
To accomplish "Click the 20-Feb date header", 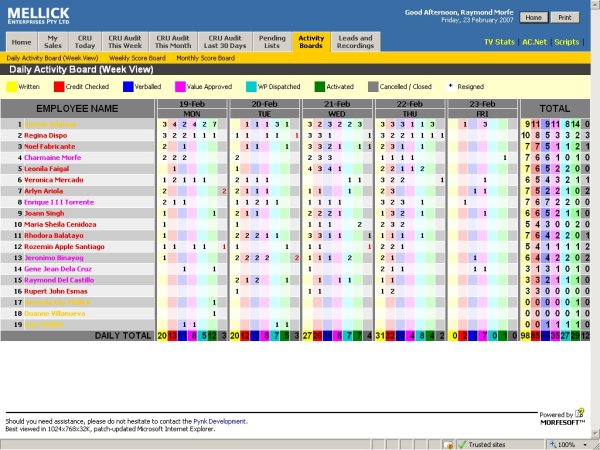I will click(264, 104).
